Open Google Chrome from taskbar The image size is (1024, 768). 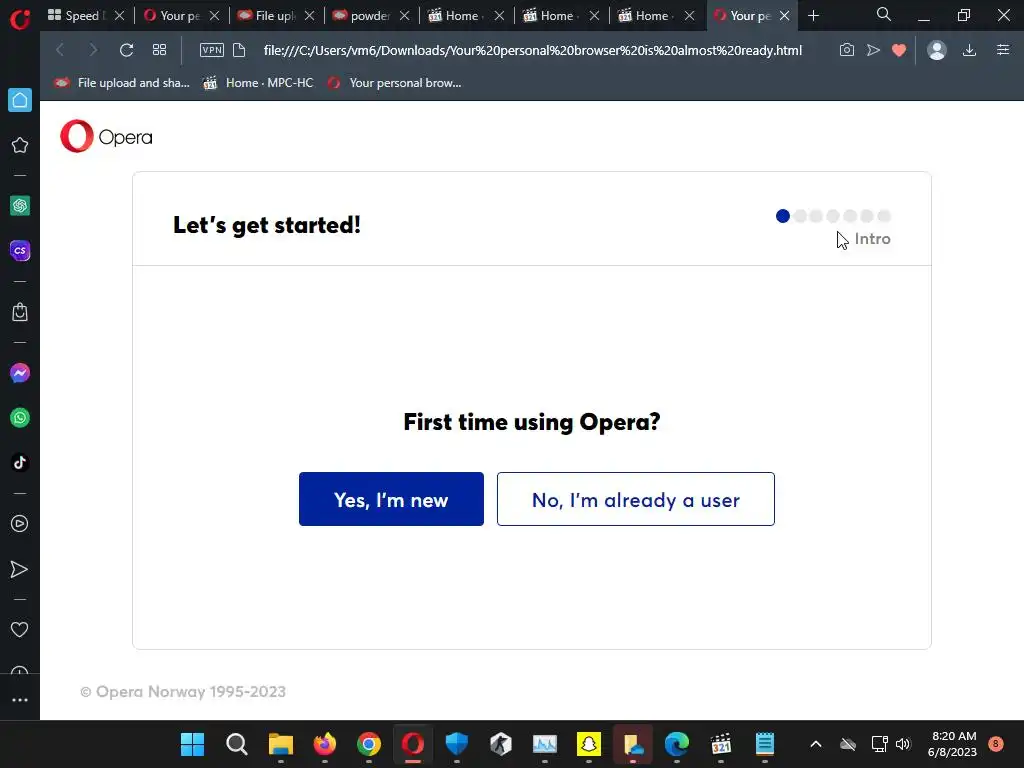(369, 744)
